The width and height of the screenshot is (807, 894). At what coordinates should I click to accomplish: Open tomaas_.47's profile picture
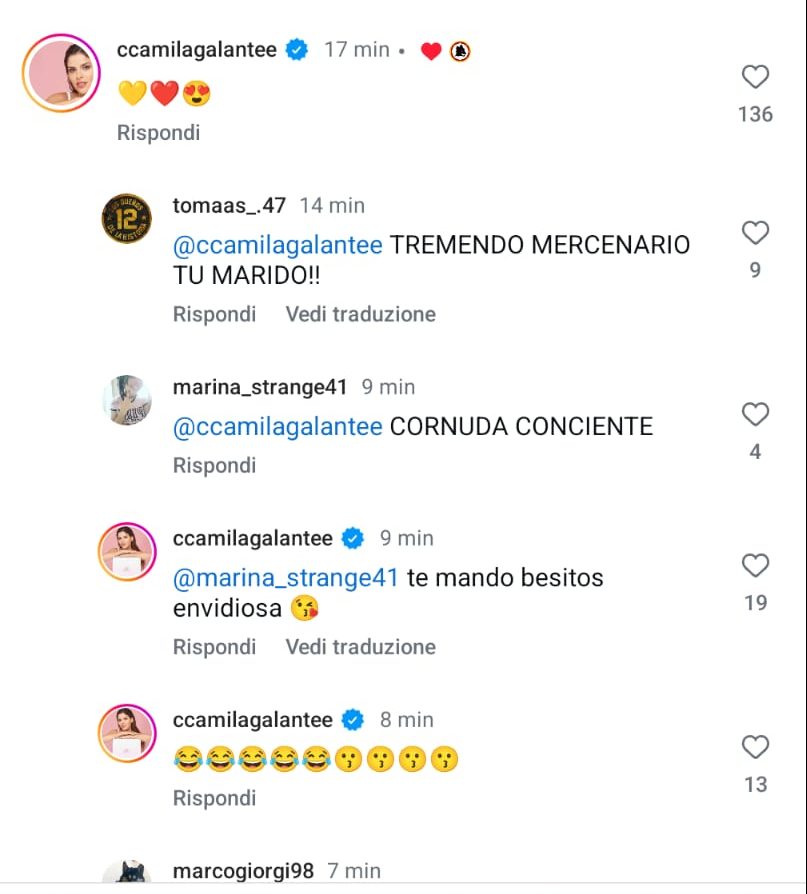(x=127, y=218)
